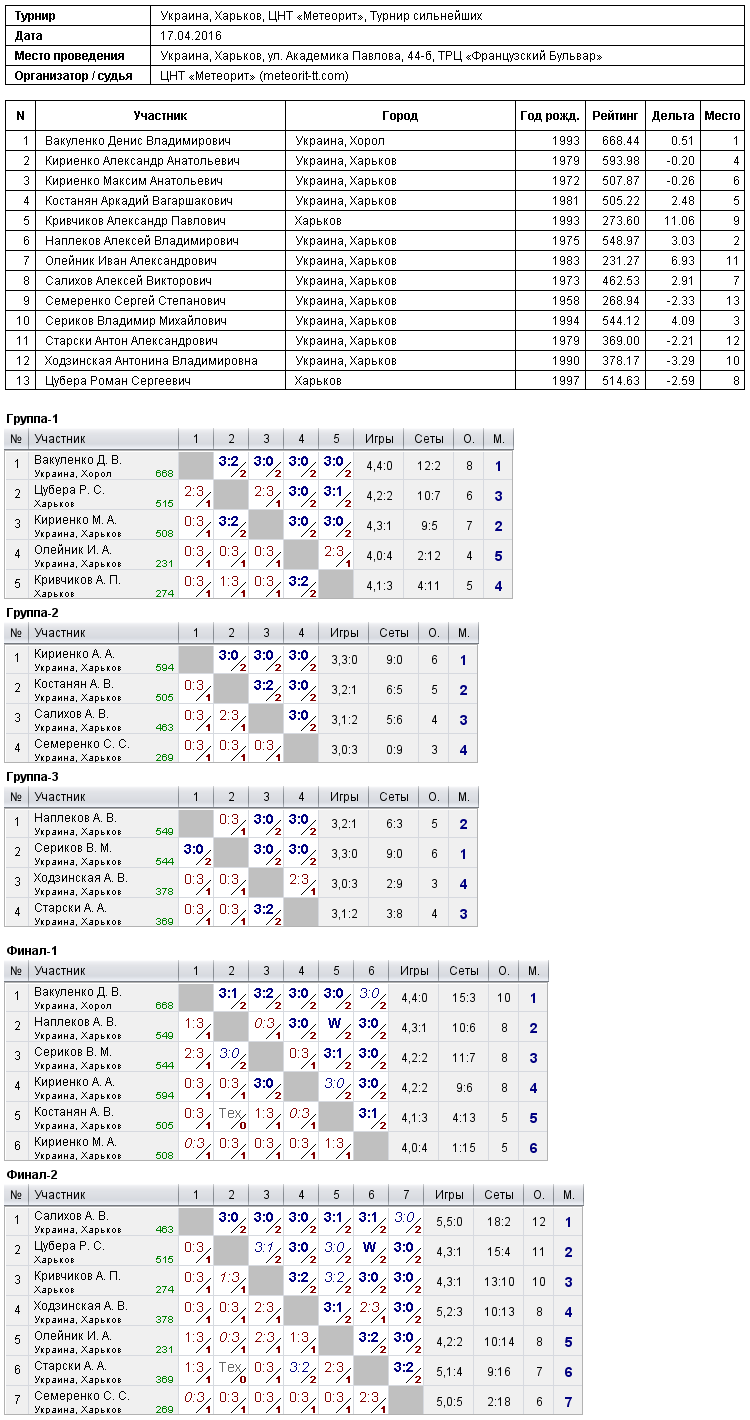Click the Год рожд. column header

[x=550, y=116]
